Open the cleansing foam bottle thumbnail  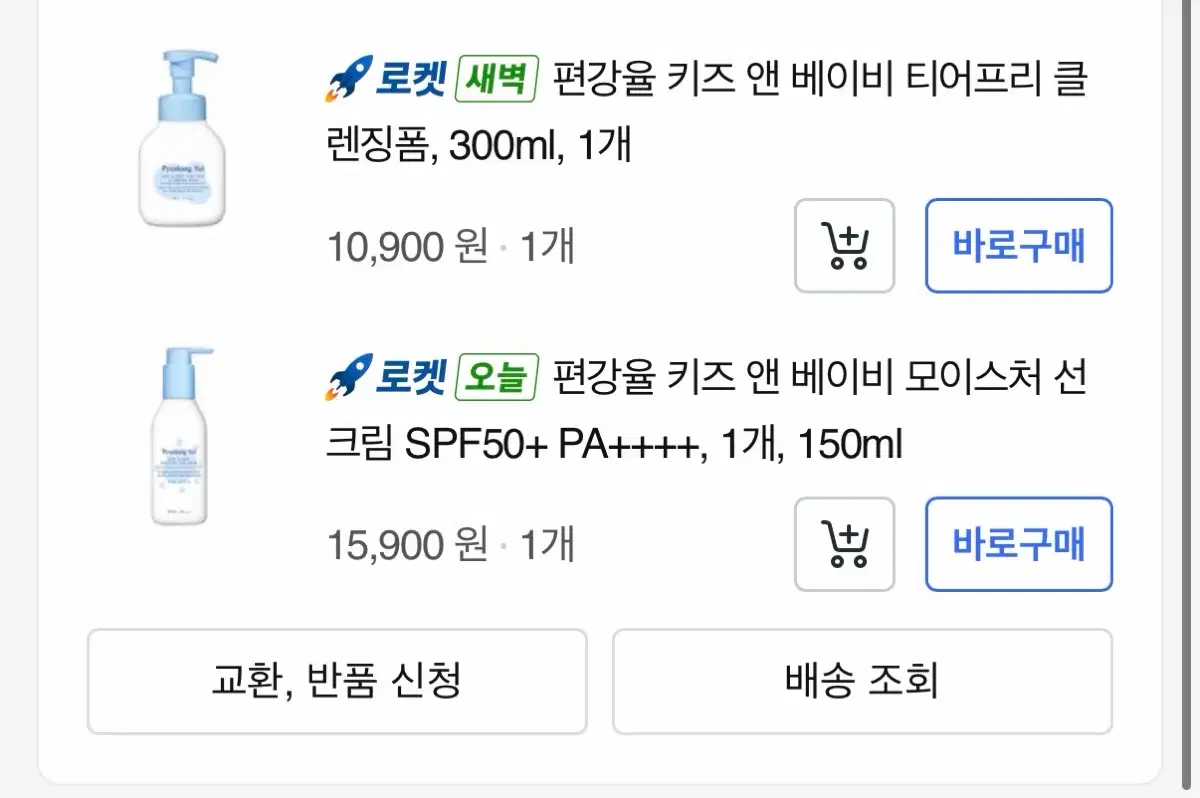tap(181, 138)
